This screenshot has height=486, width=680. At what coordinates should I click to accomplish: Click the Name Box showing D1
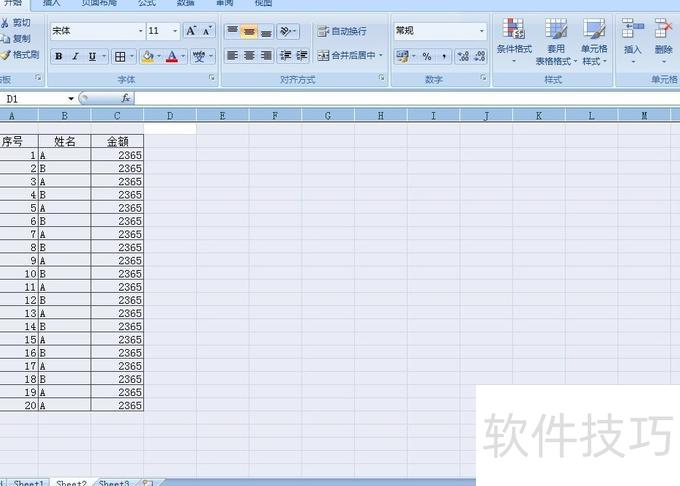pyautogui.click(x=34, y=99)
